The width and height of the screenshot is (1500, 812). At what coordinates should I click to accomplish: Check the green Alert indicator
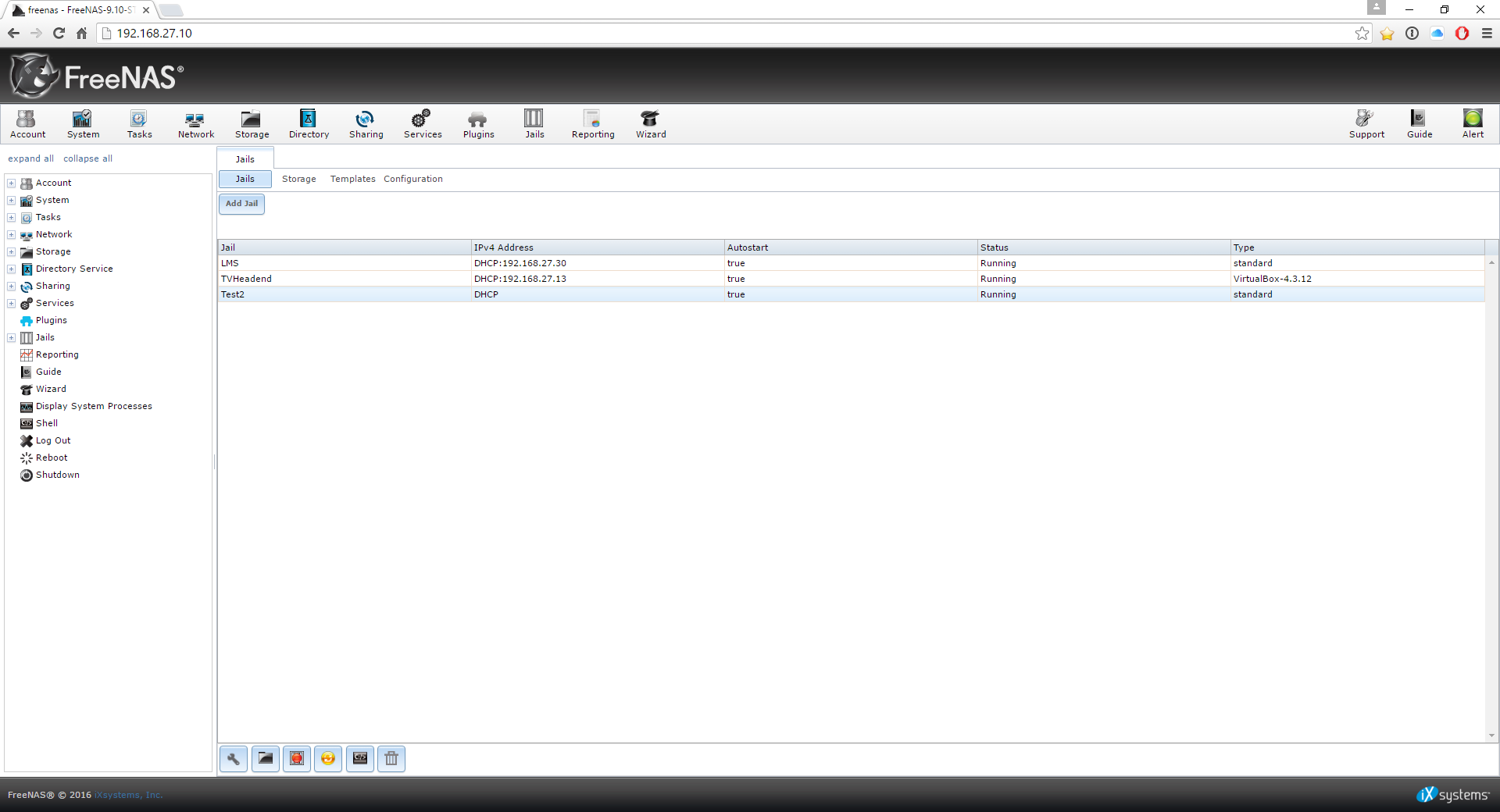pyautogui.click(x=1473, y=124)
